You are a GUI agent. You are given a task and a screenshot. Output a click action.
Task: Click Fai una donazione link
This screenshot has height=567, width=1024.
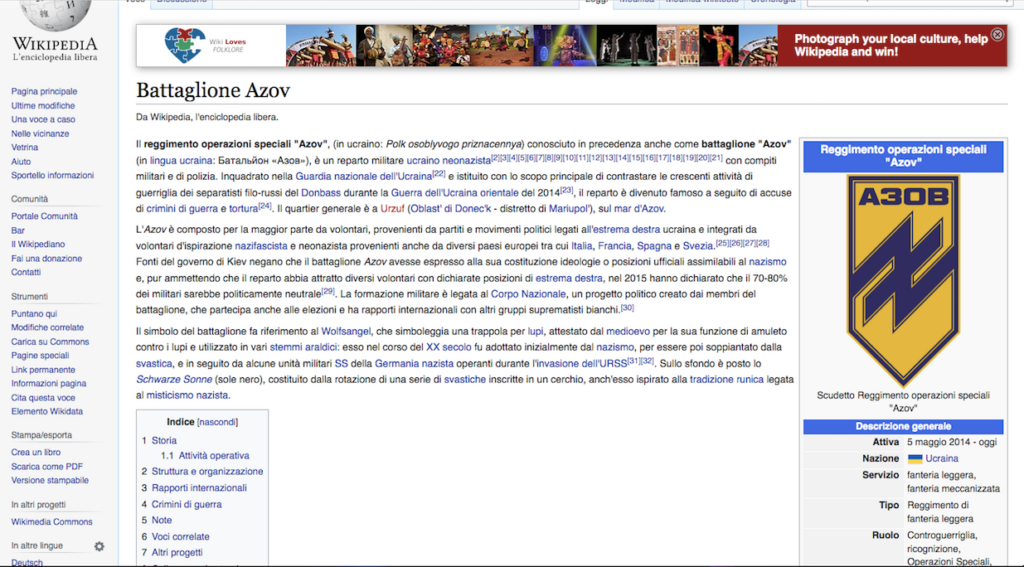46,259
